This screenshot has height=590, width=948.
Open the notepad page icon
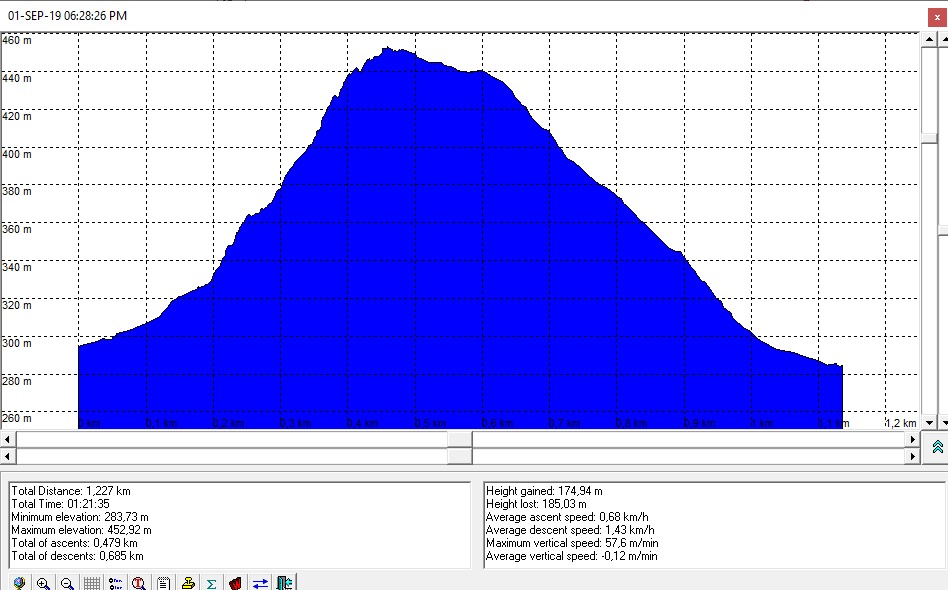pyautogui.click(x=163, y=583)
